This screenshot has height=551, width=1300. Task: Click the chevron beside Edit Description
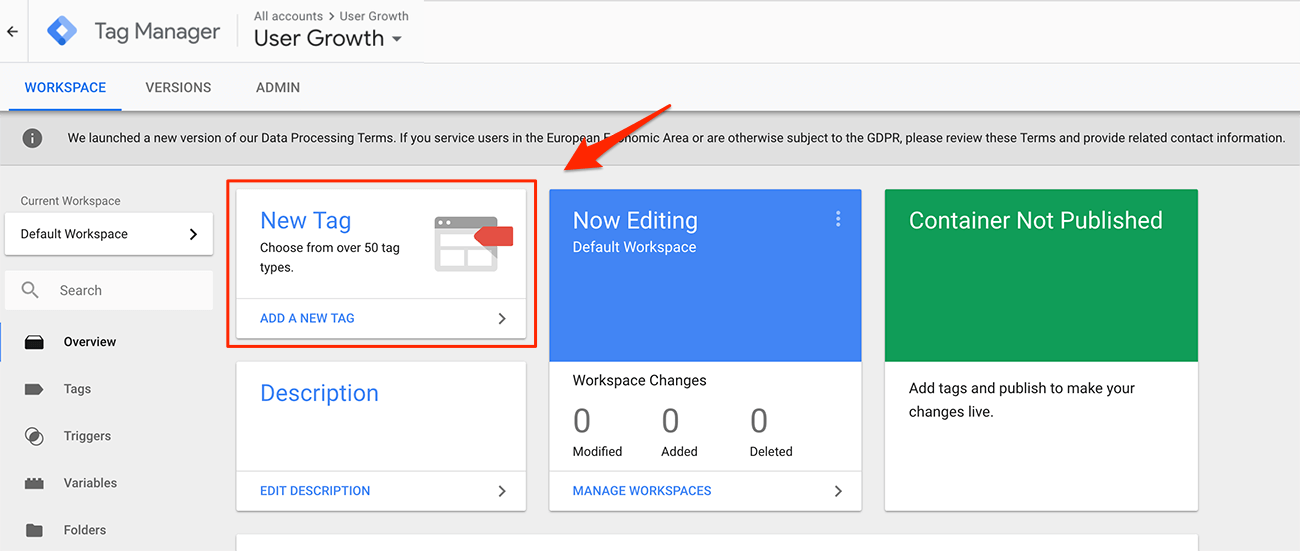(x=502, y=491)
